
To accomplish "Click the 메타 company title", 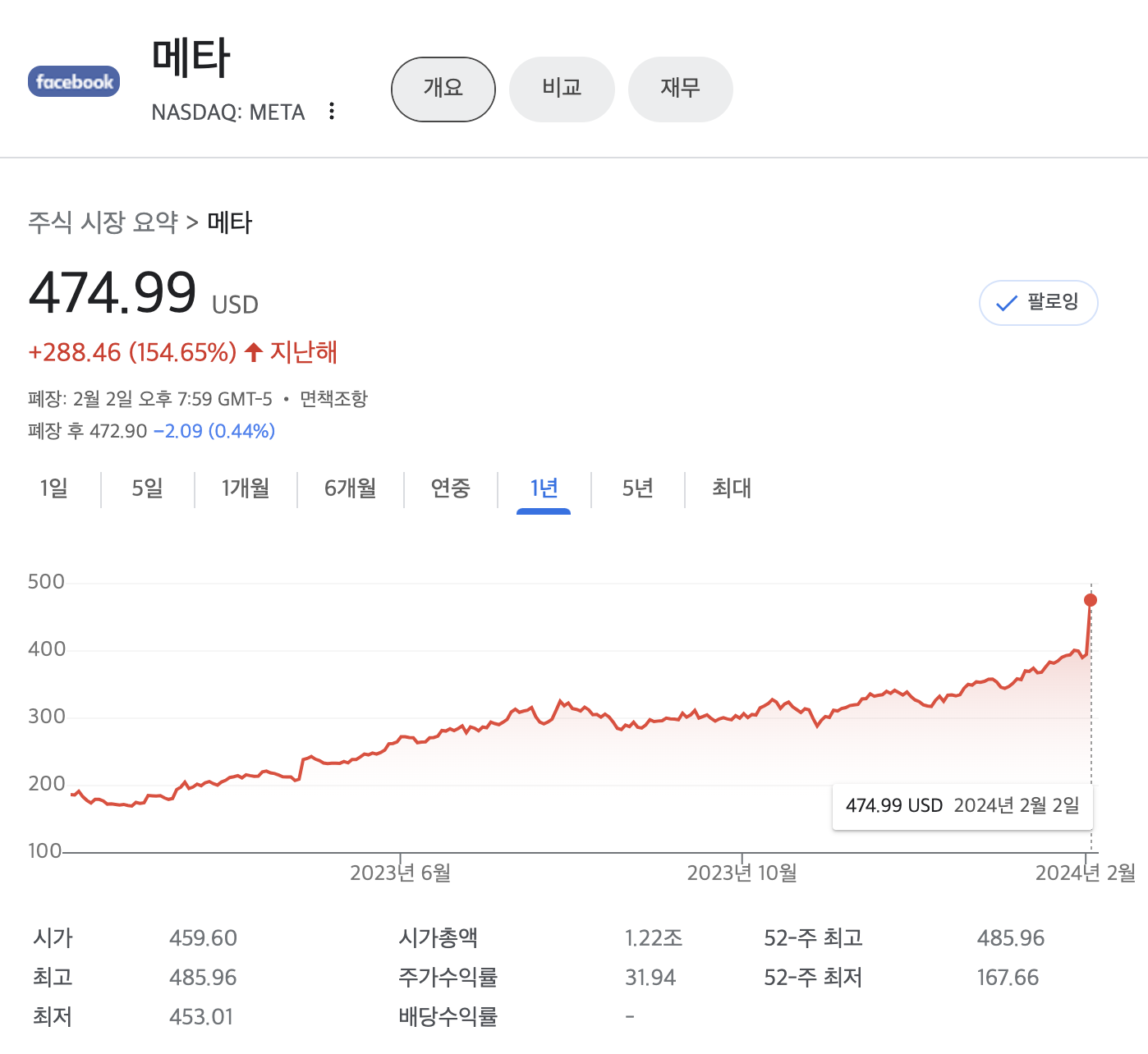I will (x=191, y=58).
